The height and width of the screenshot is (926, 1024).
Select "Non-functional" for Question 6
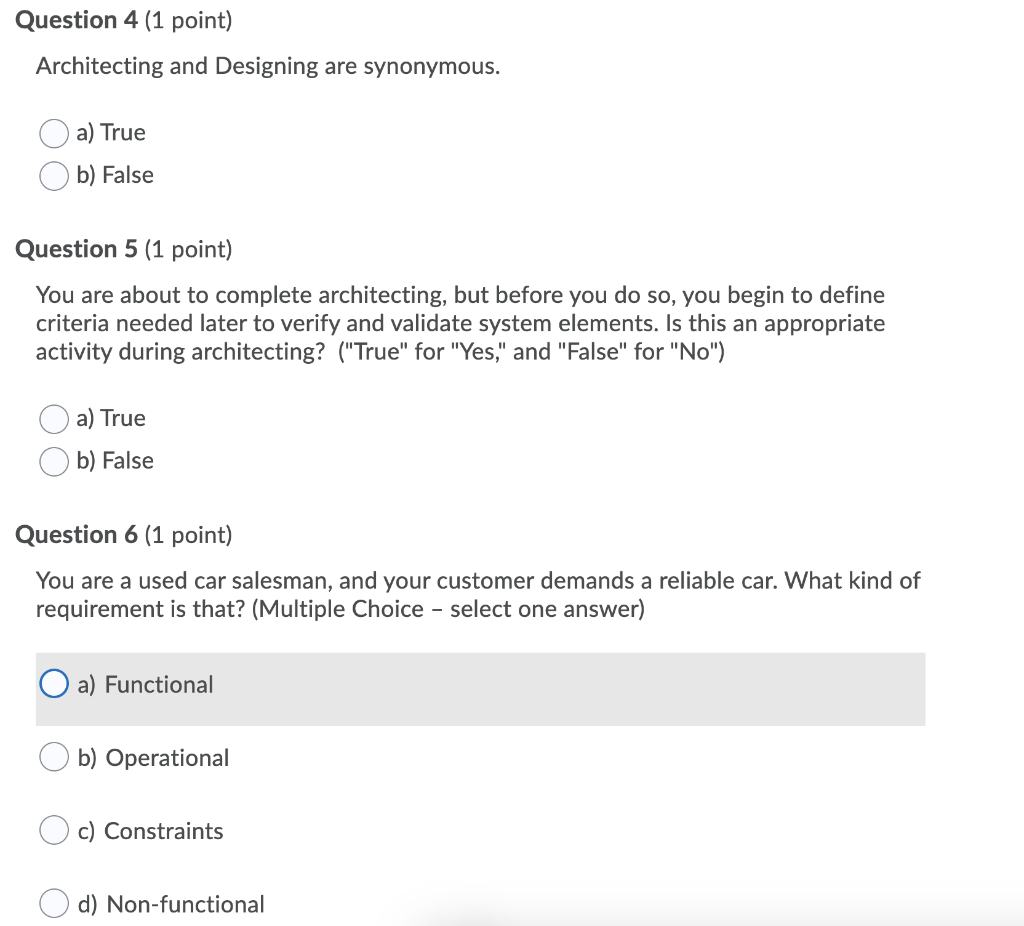click(x=54, y=903)
